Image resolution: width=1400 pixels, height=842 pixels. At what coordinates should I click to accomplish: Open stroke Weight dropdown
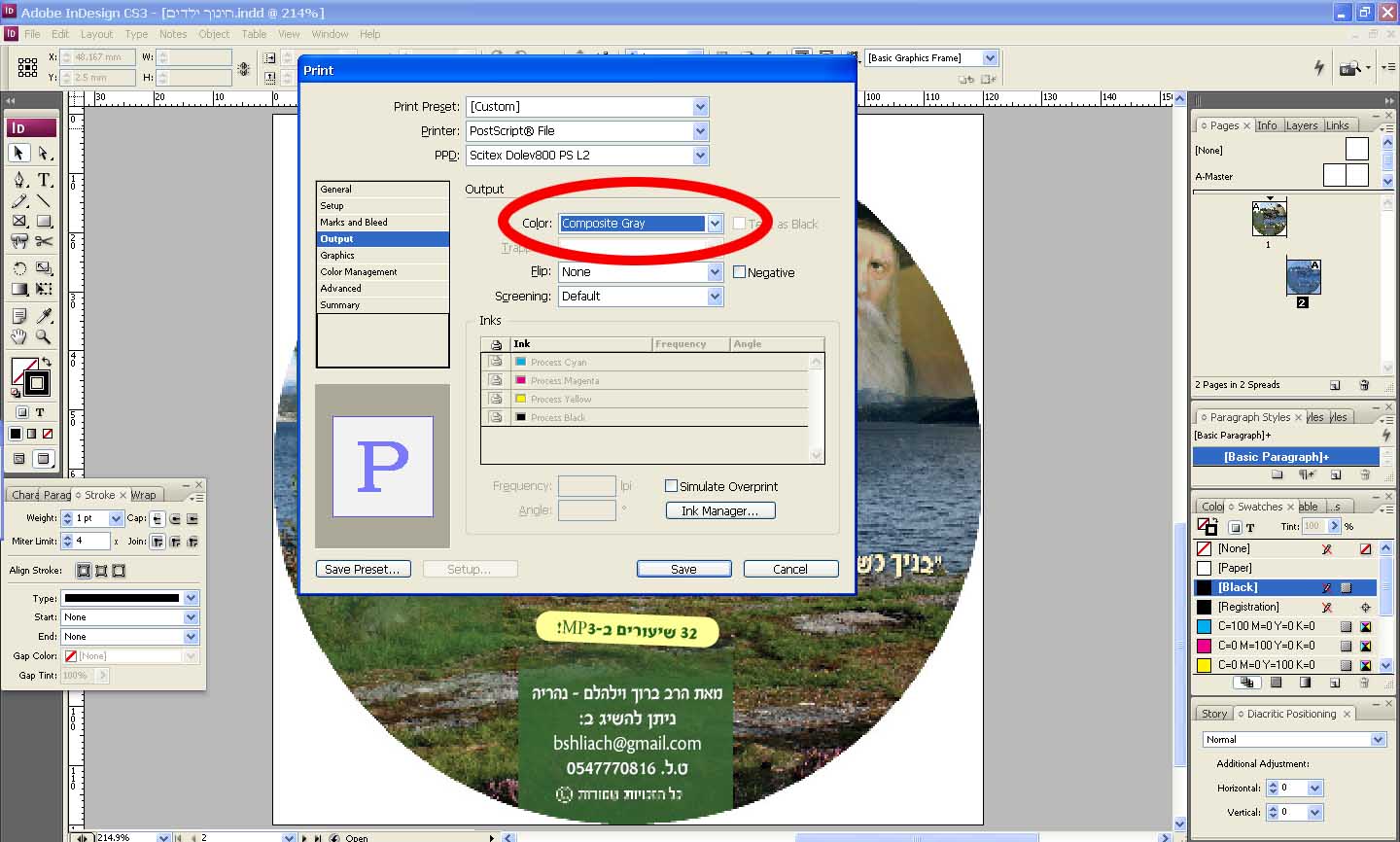pyautogui.click(x=117, y=518)
